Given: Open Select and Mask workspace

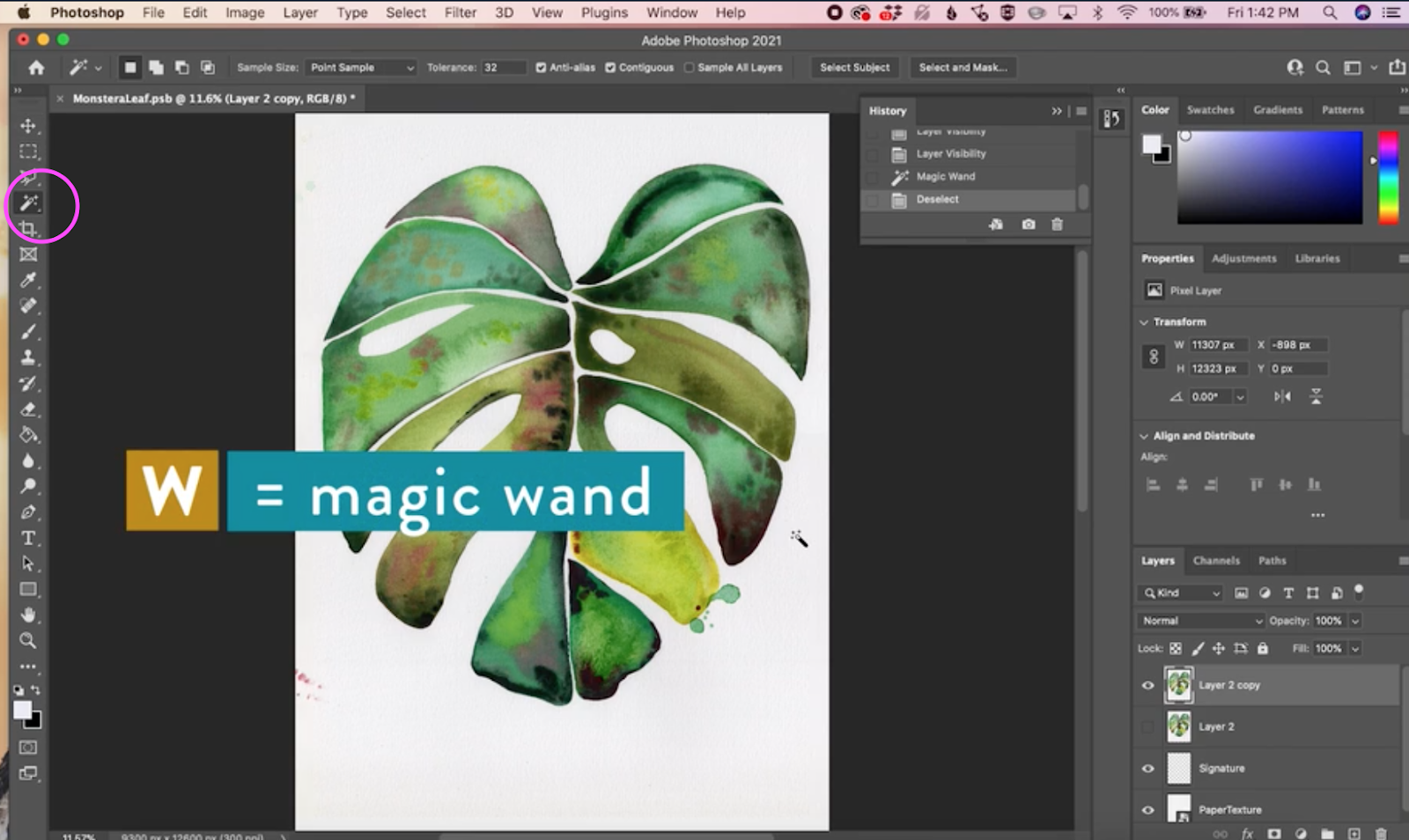Looking at the screenshot, I should 962,67.
